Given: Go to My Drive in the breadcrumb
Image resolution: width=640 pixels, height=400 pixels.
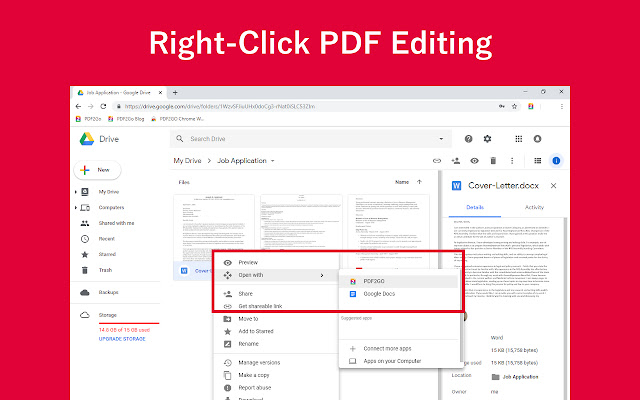Looking at the screenshot, I should pyautogui.click(x=187, y=161).
